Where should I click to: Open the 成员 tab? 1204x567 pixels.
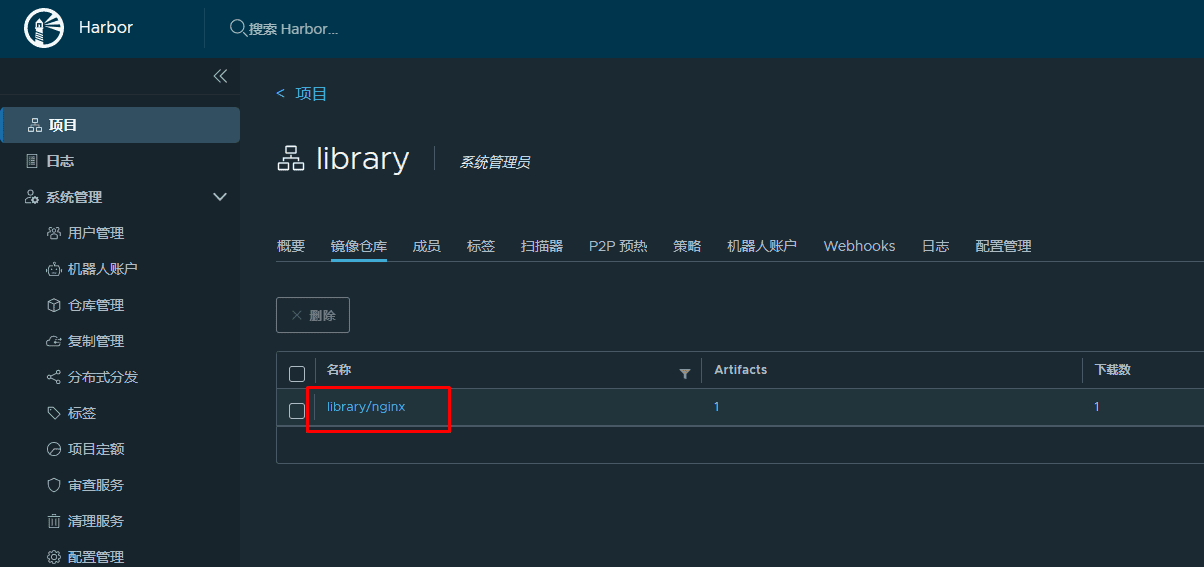(427, 246)
